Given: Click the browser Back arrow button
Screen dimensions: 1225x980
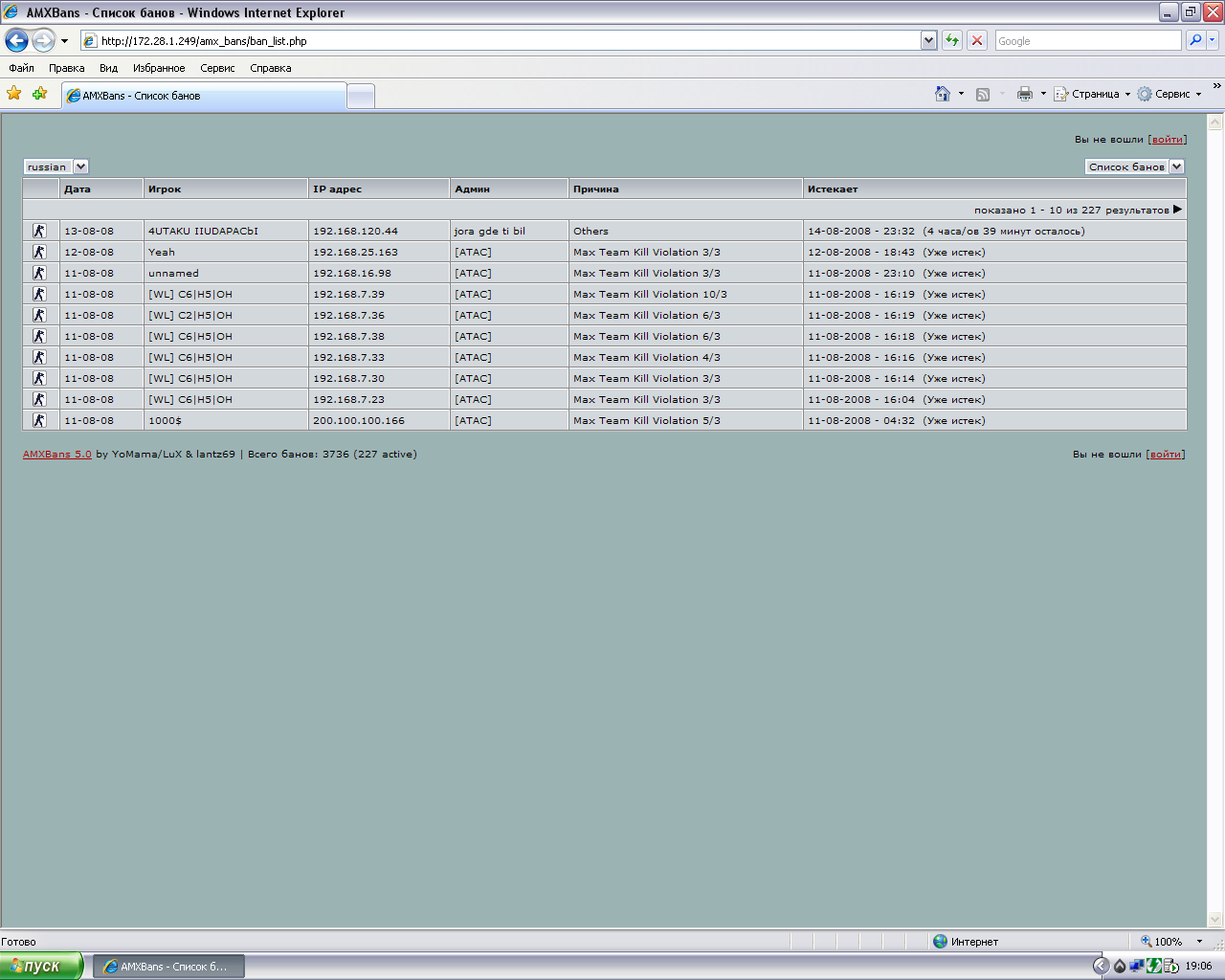Looking at the screenshot, I should coord(16,40).
